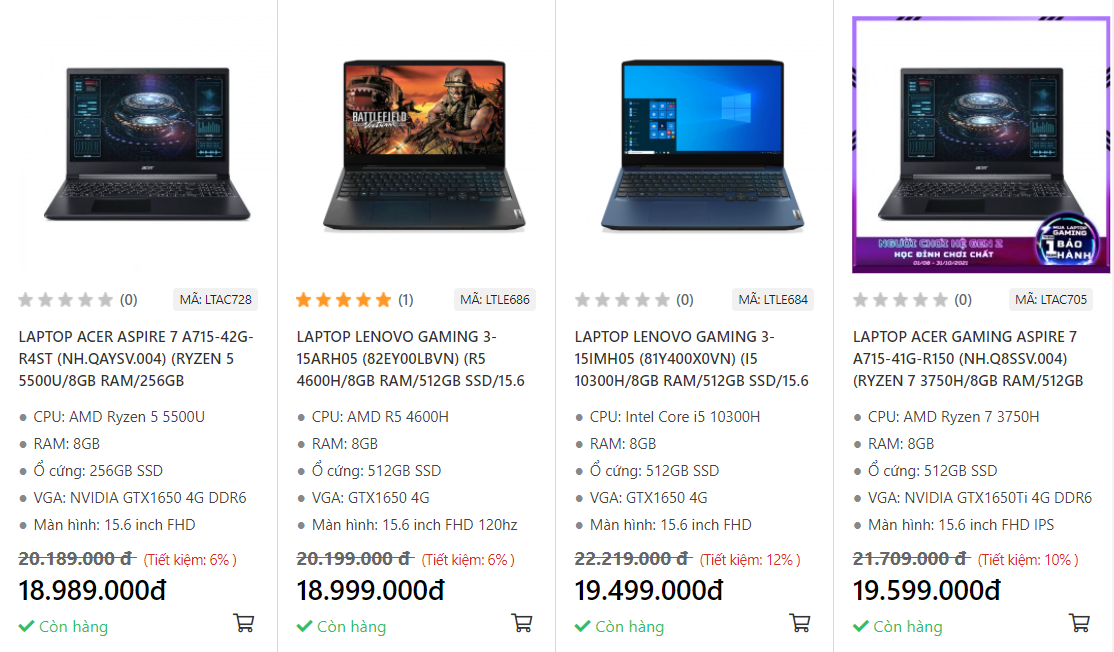
Task: Click the blue Lenovo Gaming 3 laptop image
Action: coord(702,145)
